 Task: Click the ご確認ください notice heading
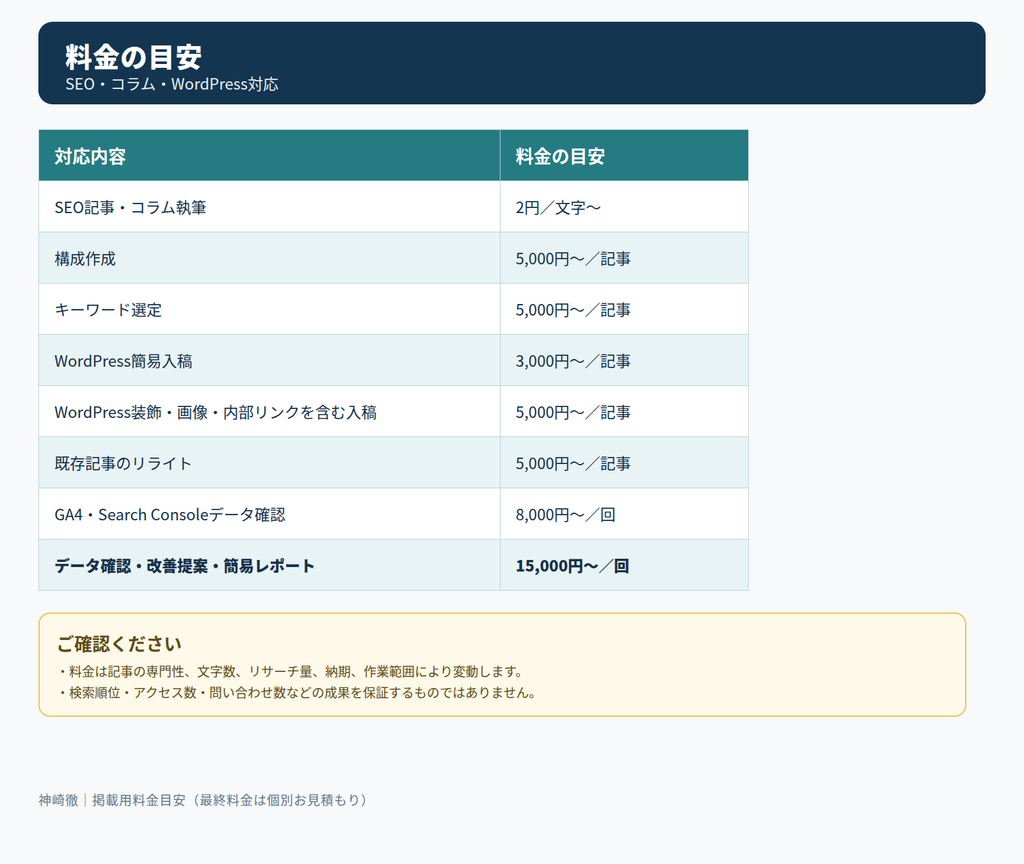click(x=119, y=644)
